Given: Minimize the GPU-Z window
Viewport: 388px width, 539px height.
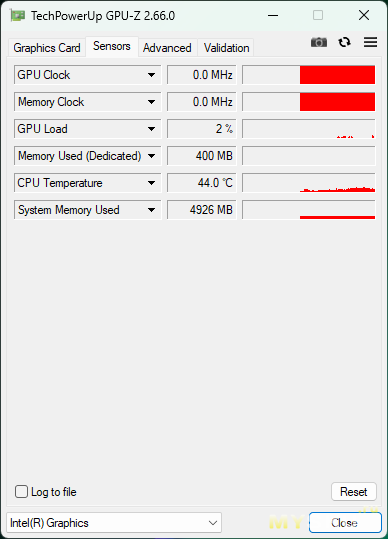Looking at the screenshot, I should [x=273, y=15].
